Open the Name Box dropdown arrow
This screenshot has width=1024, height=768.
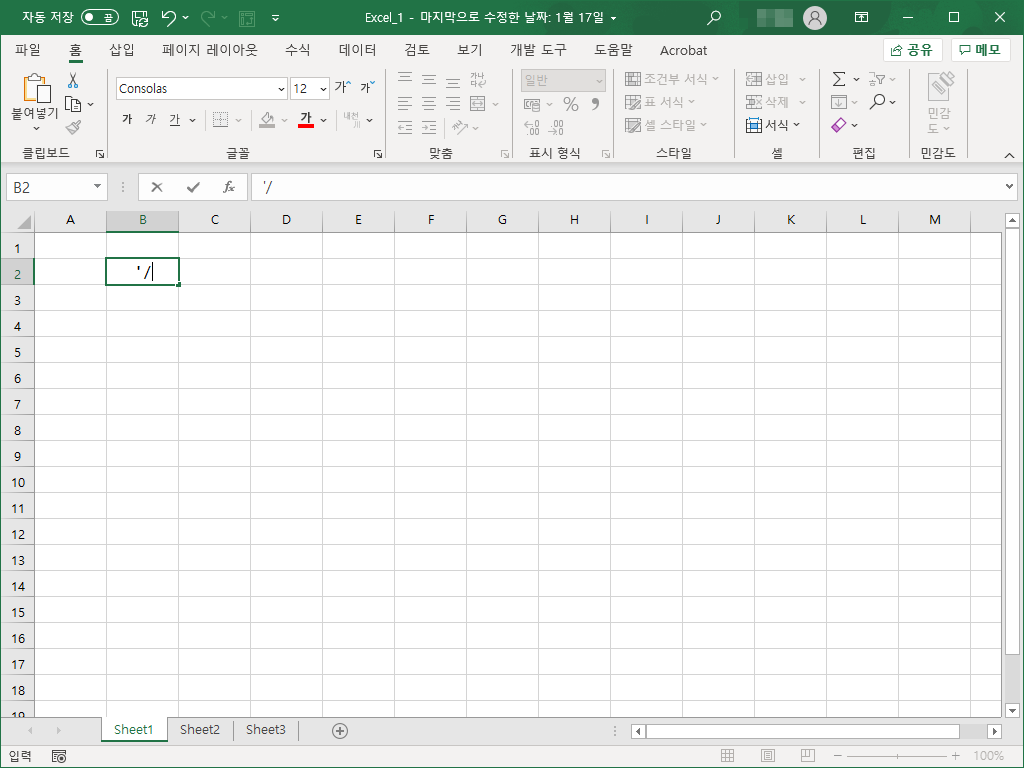click(x=97, y=187)
